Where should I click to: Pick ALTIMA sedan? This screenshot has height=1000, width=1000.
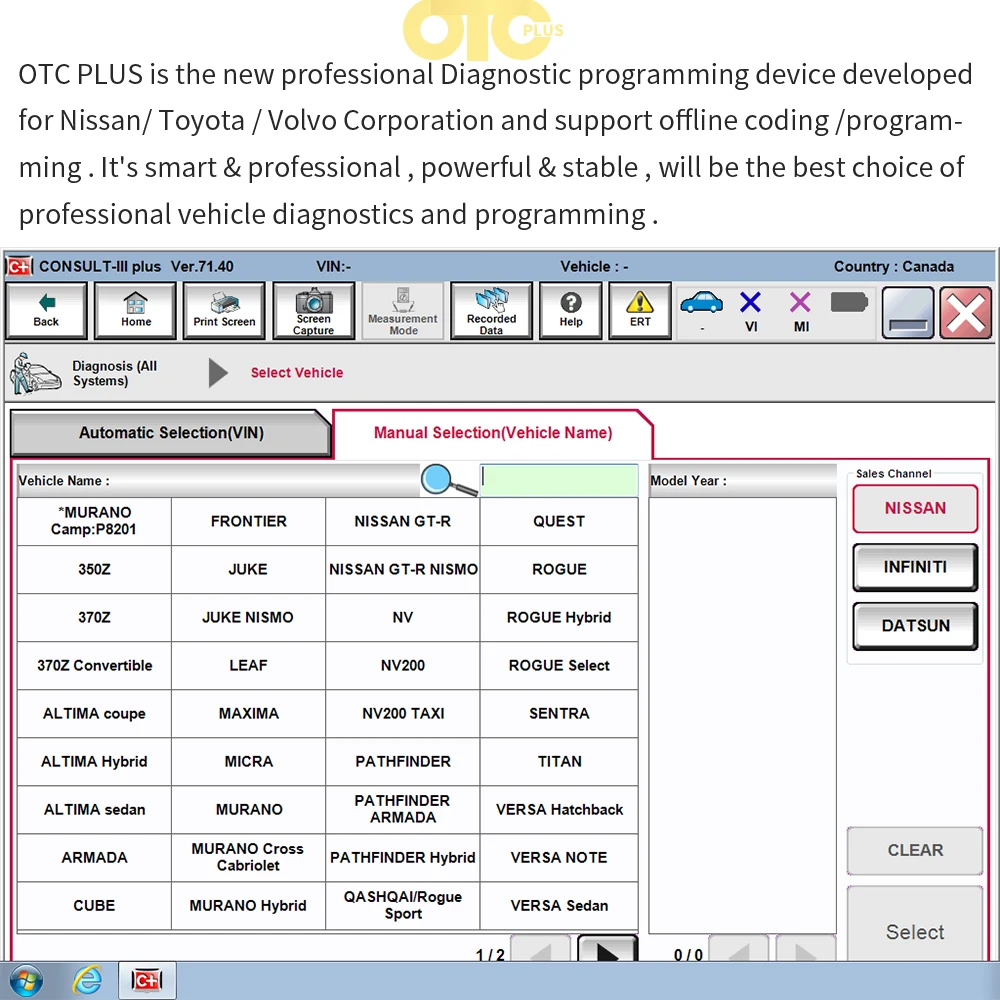click(94, 809)
